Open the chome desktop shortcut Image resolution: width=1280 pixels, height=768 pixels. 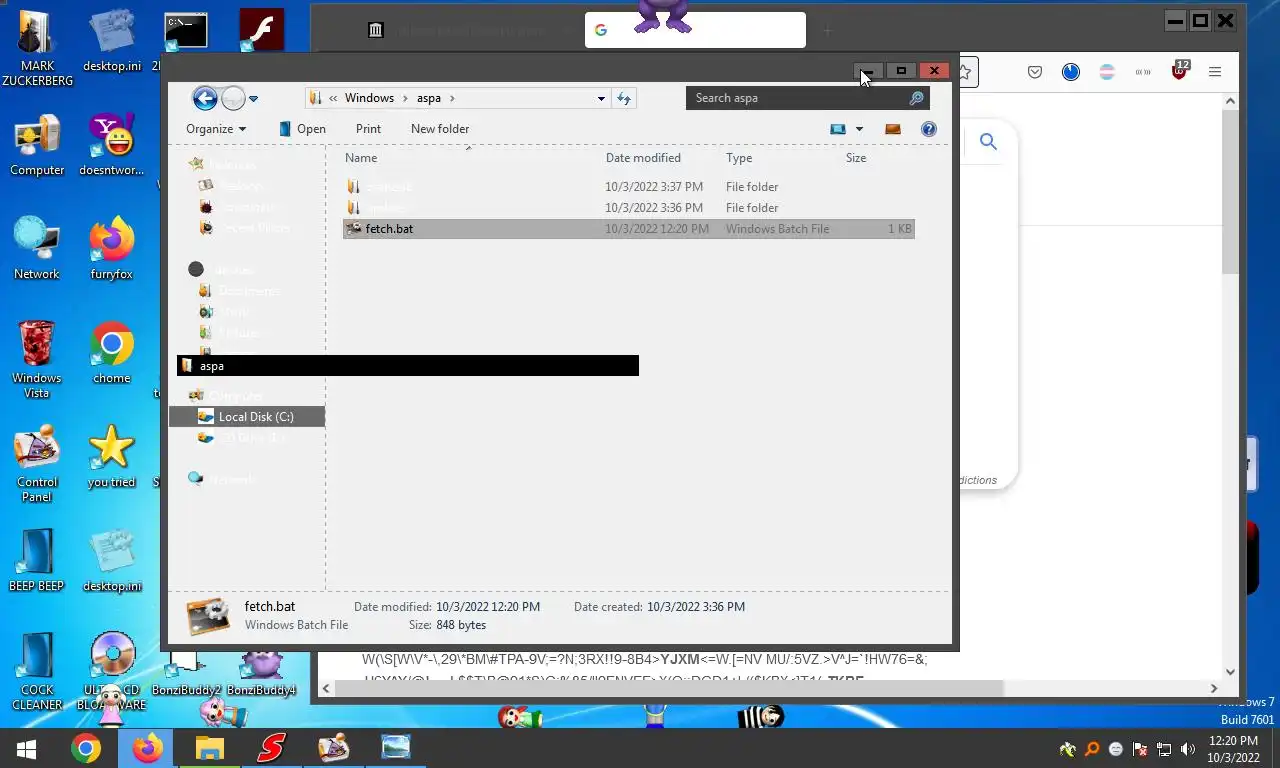coord(111,352)
